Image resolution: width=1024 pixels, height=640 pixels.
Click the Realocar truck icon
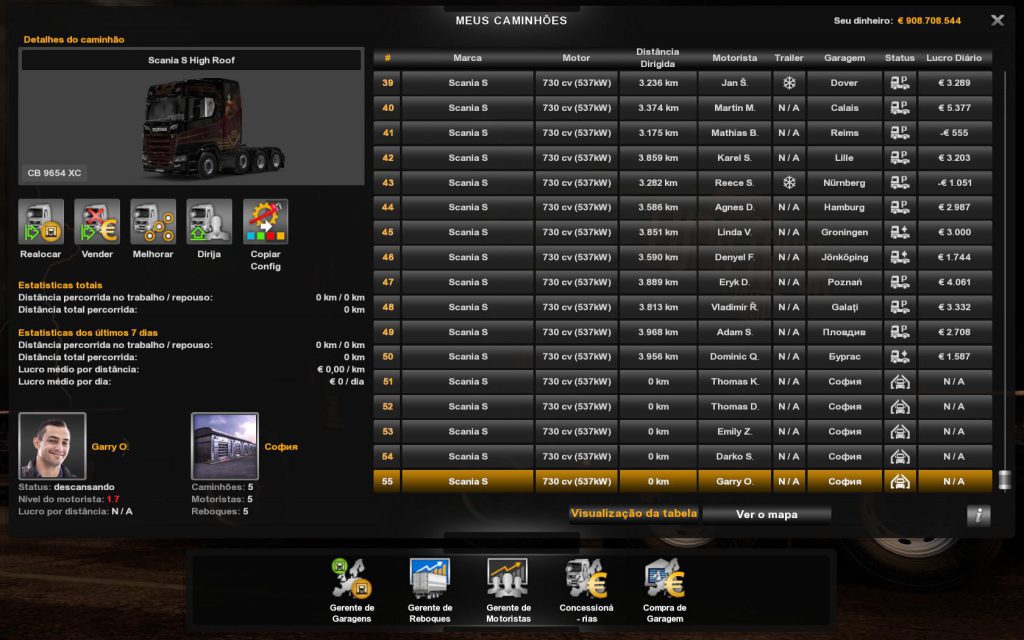coord(41,222)
